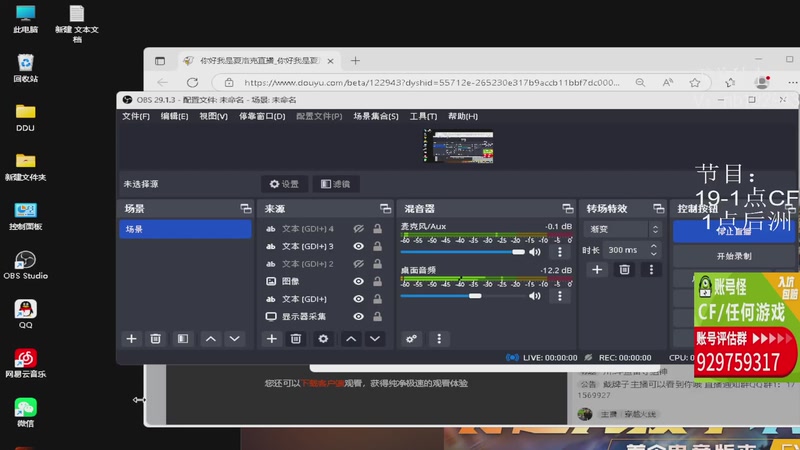Pop out the 转场特效 dock panel

click(659, 209)
